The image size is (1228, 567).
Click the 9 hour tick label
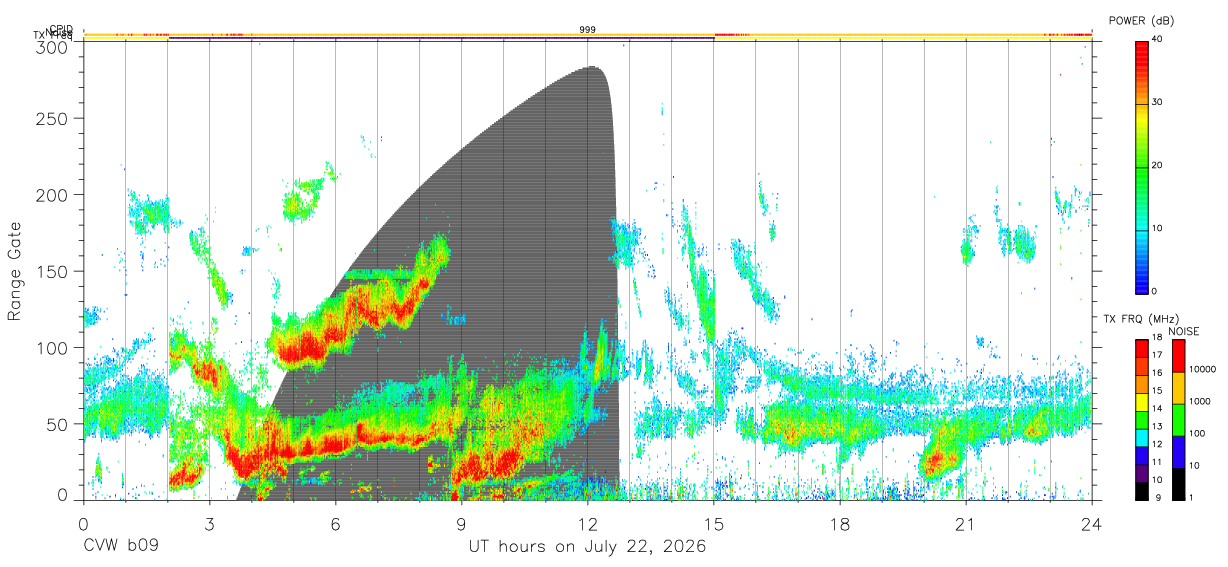462,524
